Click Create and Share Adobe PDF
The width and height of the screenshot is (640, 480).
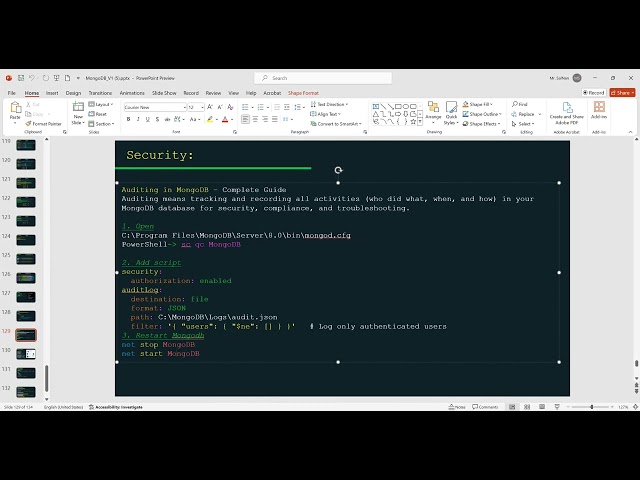pyautogui.click(x=567, y=113)
